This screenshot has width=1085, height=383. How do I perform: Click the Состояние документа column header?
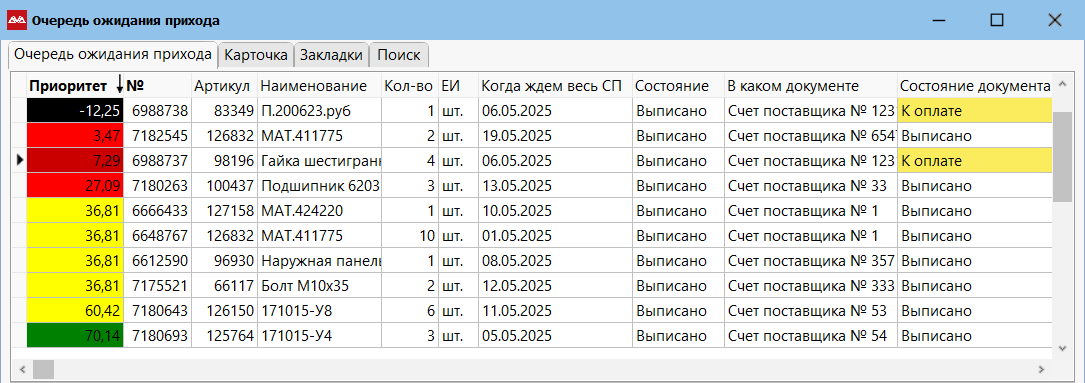click(975, 86)
